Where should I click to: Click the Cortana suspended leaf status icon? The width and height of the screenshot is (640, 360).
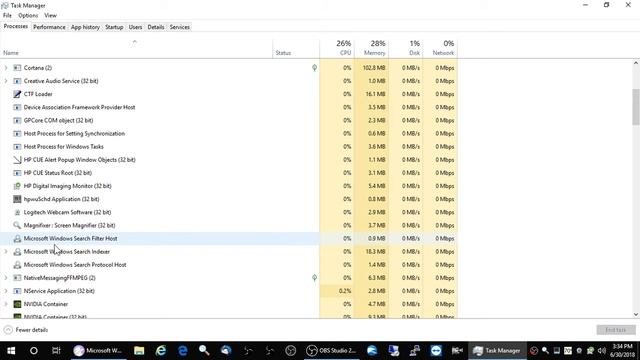[314, 68]
